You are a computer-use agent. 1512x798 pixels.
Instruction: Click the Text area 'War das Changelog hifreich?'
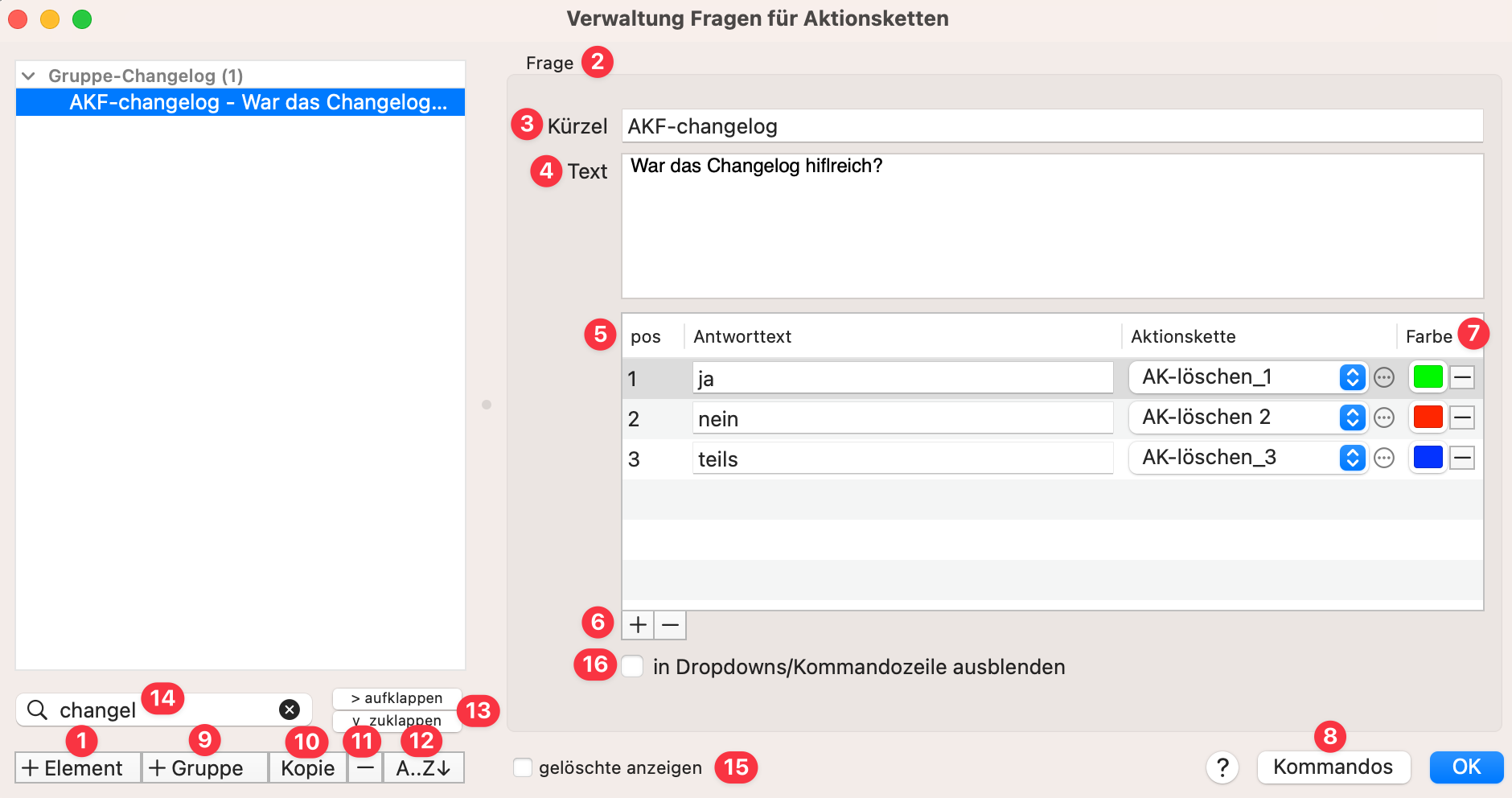coord(1052,226)
